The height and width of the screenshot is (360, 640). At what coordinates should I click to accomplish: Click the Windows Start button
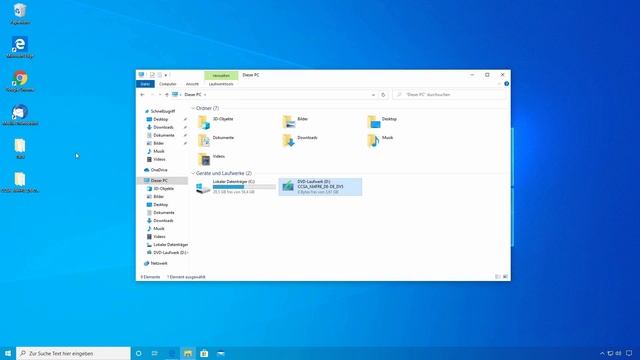point(8,353)
